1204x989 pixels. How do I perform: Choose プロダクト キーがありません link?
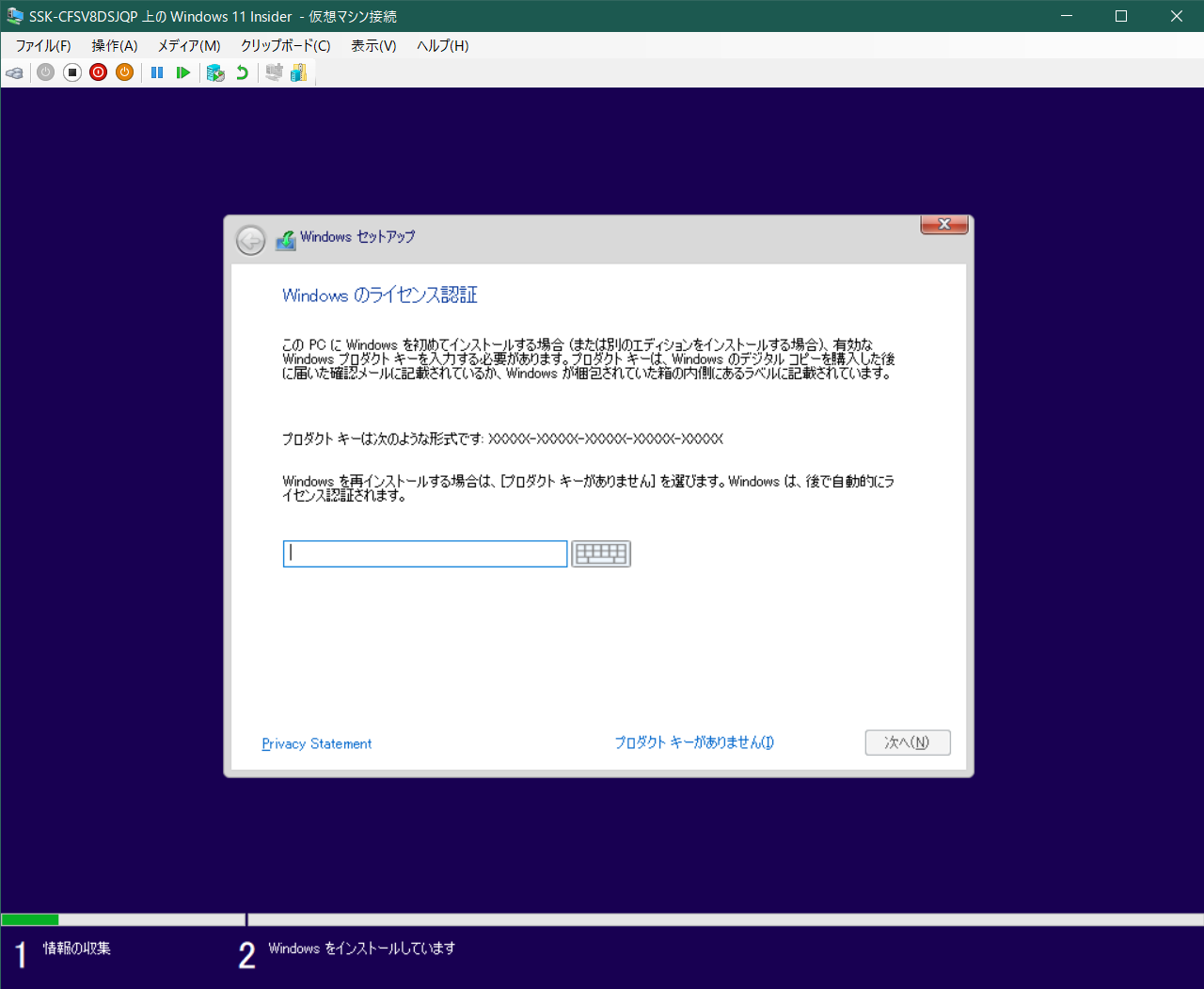click(694, 742)
